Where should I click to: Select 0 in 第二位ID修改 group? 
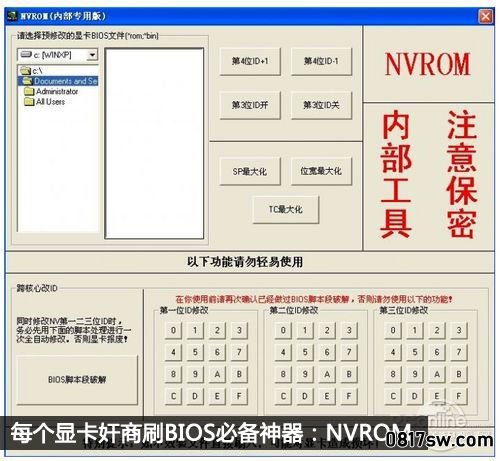click(x=283, y=330)
